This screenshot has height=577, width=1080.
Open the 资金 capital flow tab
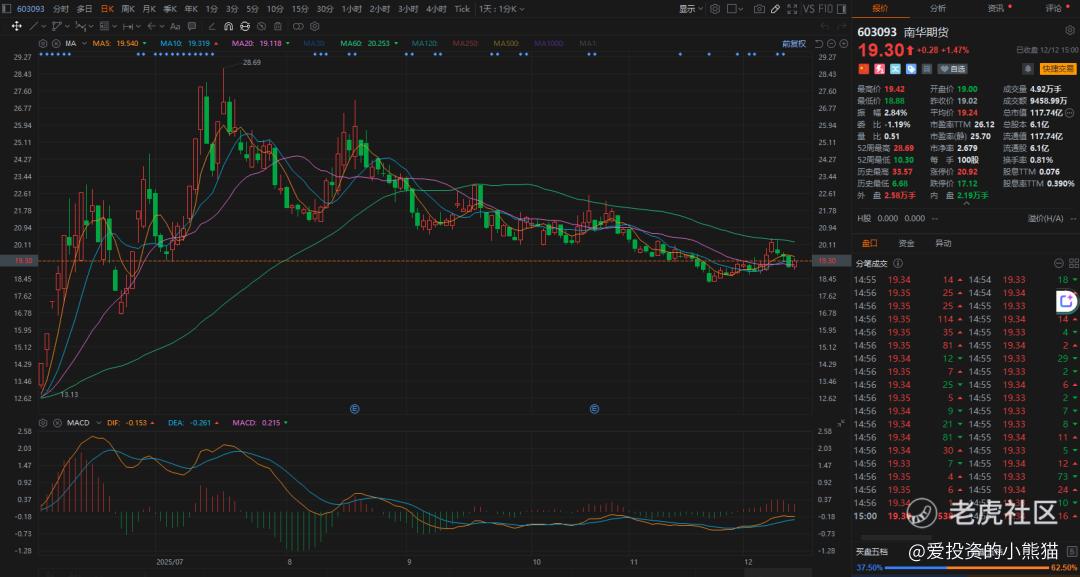tap(906, 243)
